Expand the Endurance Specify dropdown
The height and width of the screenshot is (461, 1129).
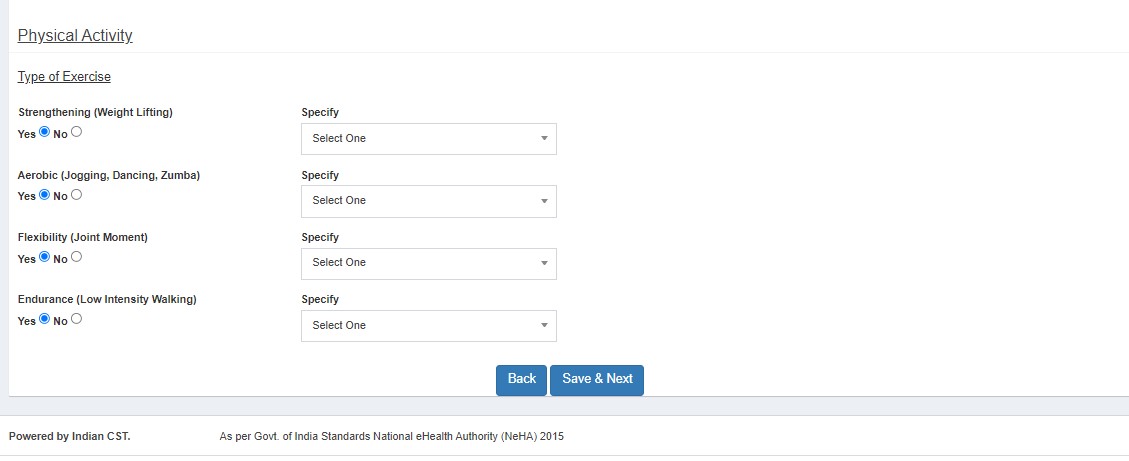(x=428, y=326)
